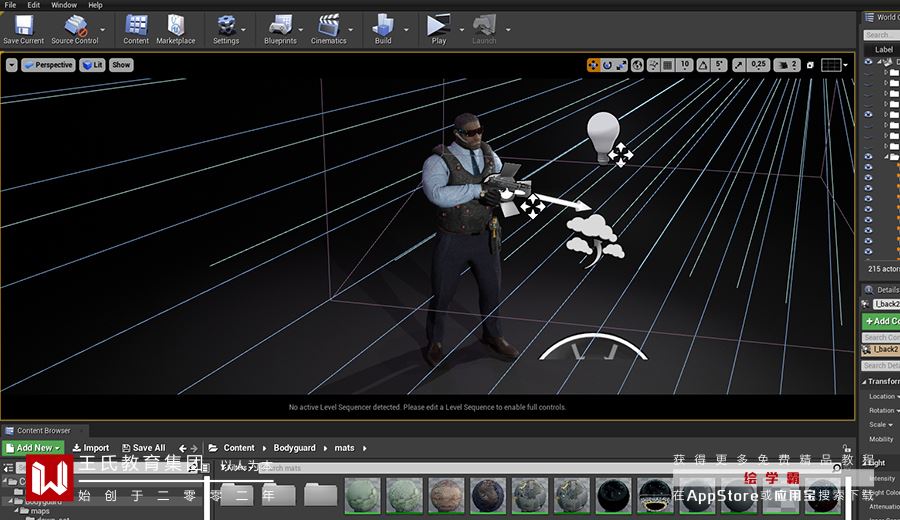The image size is (900, 520).
Task: Toggle visibility eye of outliner root row
Action: (x=868, y=62)
